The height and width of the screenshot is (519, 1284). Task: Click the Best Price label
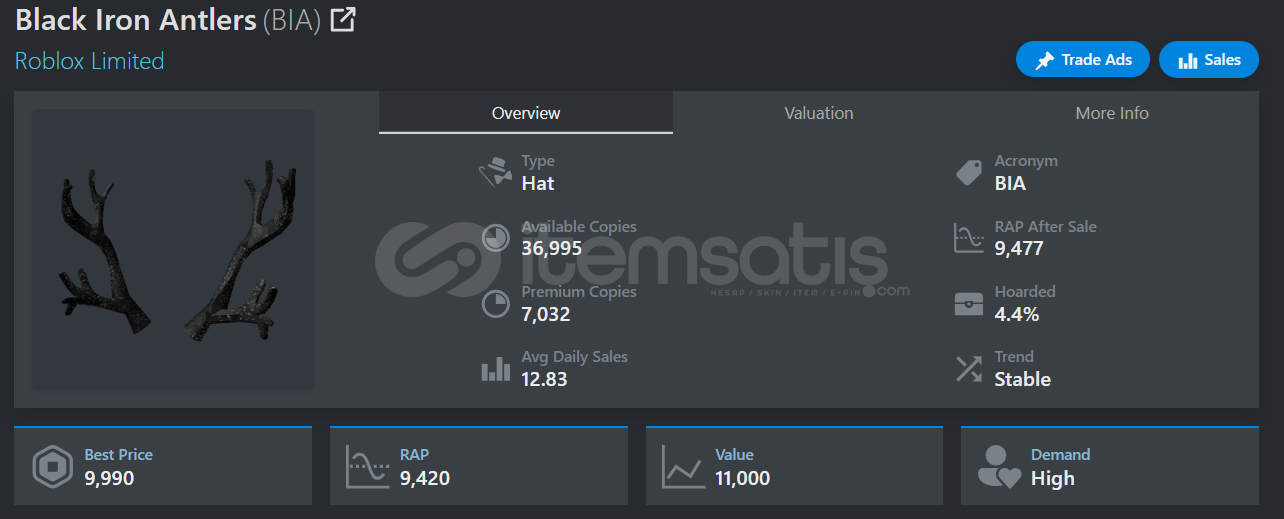click(118, 454)
